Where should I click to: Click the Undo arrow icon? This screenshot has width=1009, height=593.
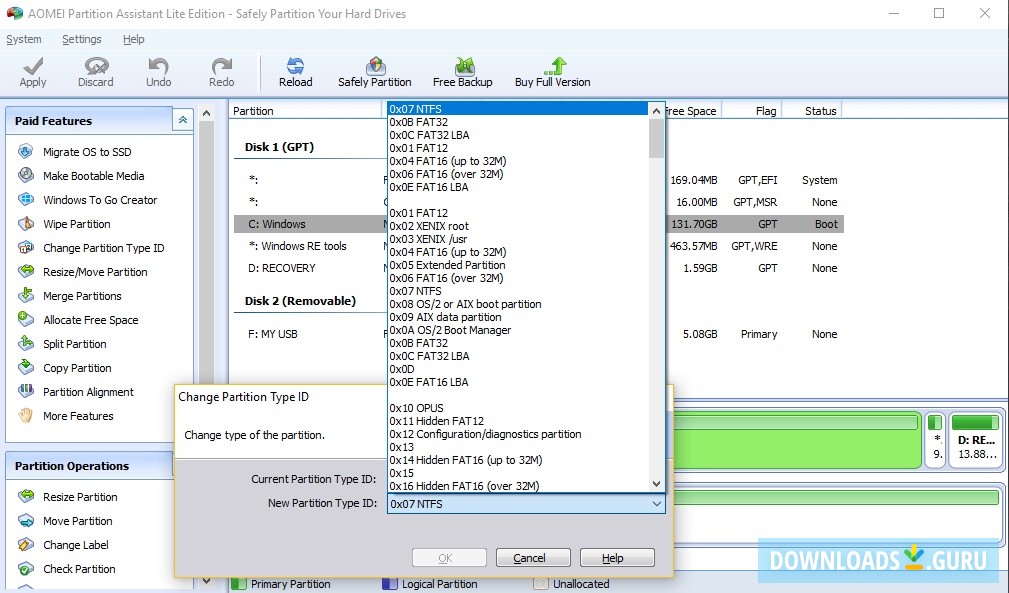click(x=158, y=66)
